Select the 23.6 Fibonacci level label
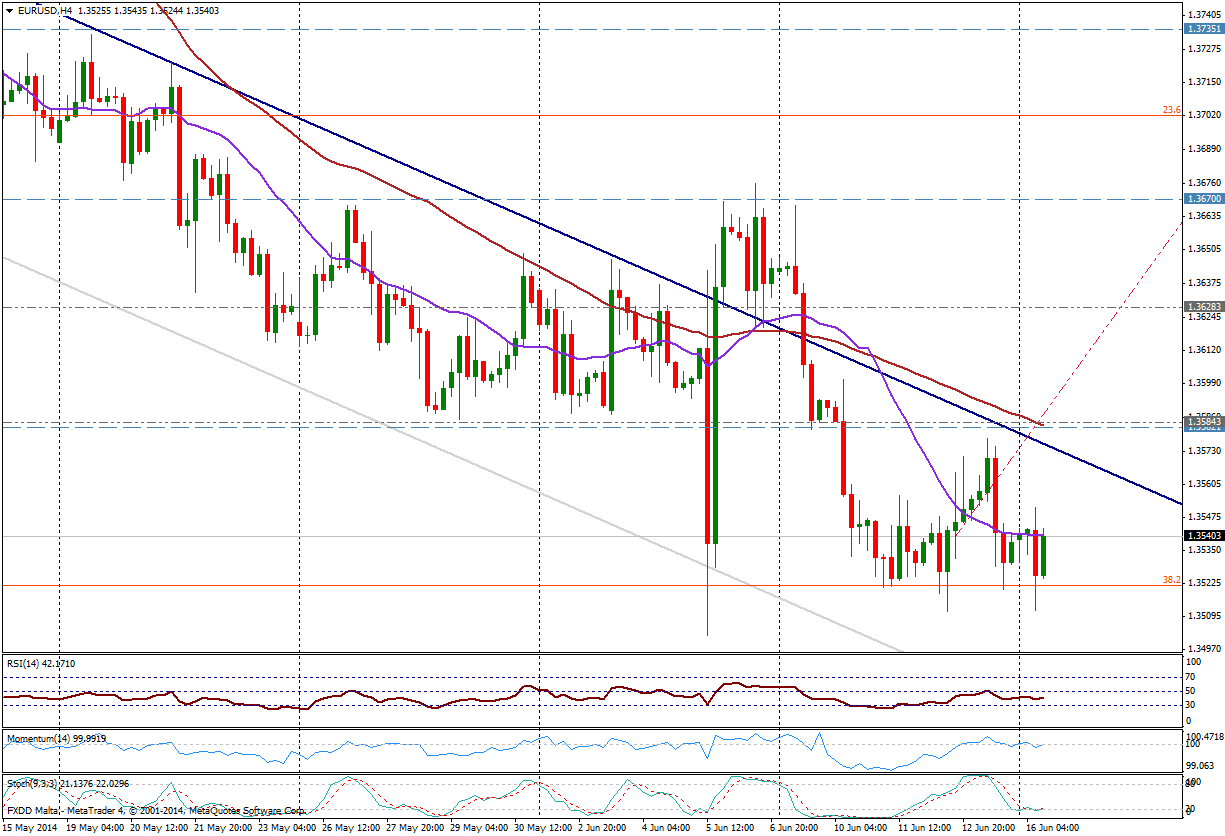This screenshot has height=836, width=1225. point(1171,111)
